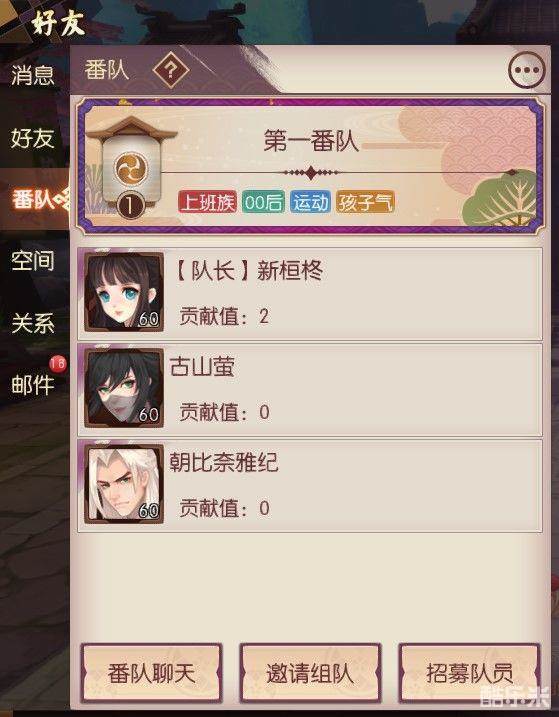
Task: Click the 招募队员 button
Action: [x=469, y=673]
